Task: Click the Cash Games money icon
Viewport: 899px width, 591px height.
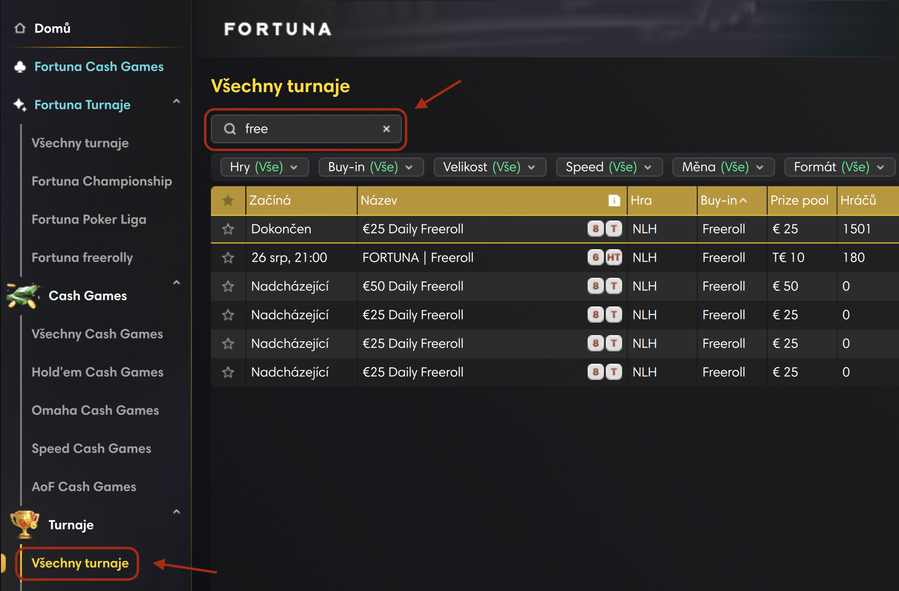Action: click(x=24, y=295)
